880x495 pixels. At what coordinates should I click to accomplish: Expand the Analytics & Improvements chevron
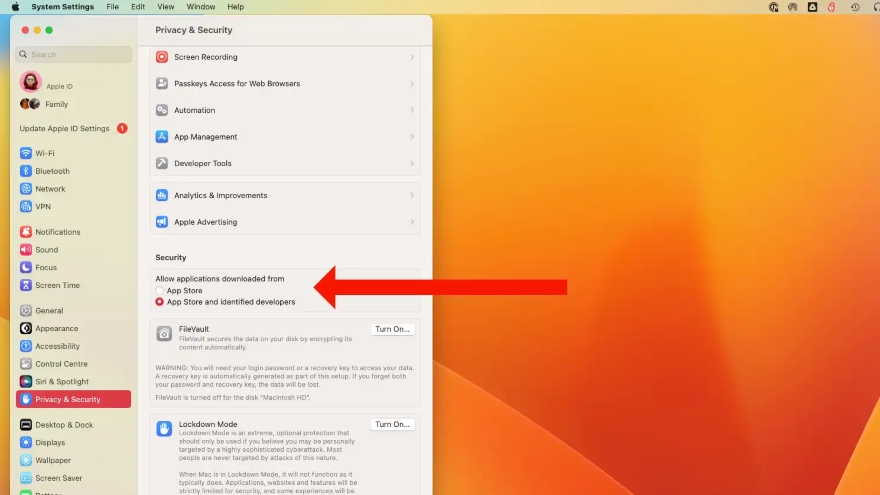(x=411, y=196)
